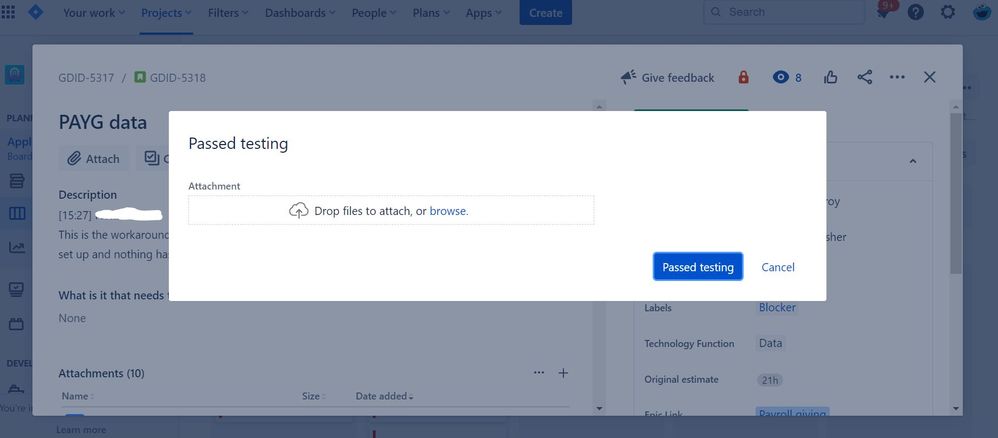Open the Filters menu
The height and width of the screenshot is (438, 998).
tap(228, 13)
